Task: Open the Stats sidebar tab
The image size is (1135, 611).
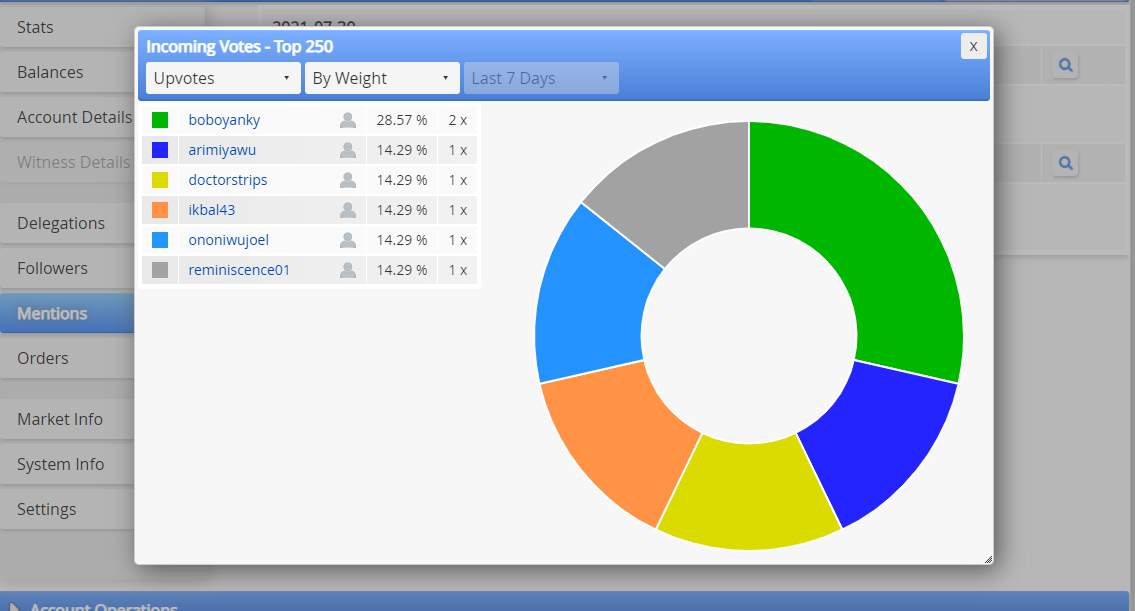Action: (67, 28)
